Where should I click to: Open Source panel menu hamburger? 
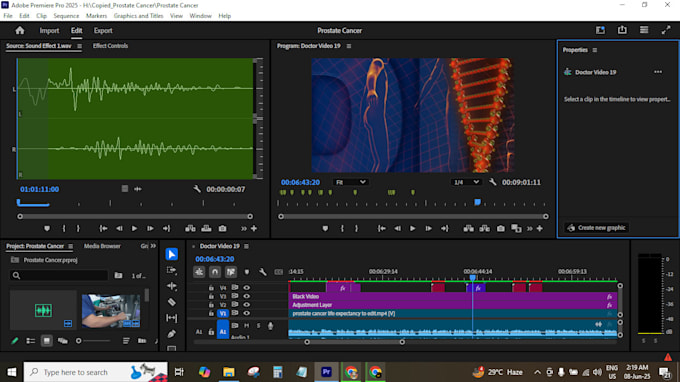(79, 46)
